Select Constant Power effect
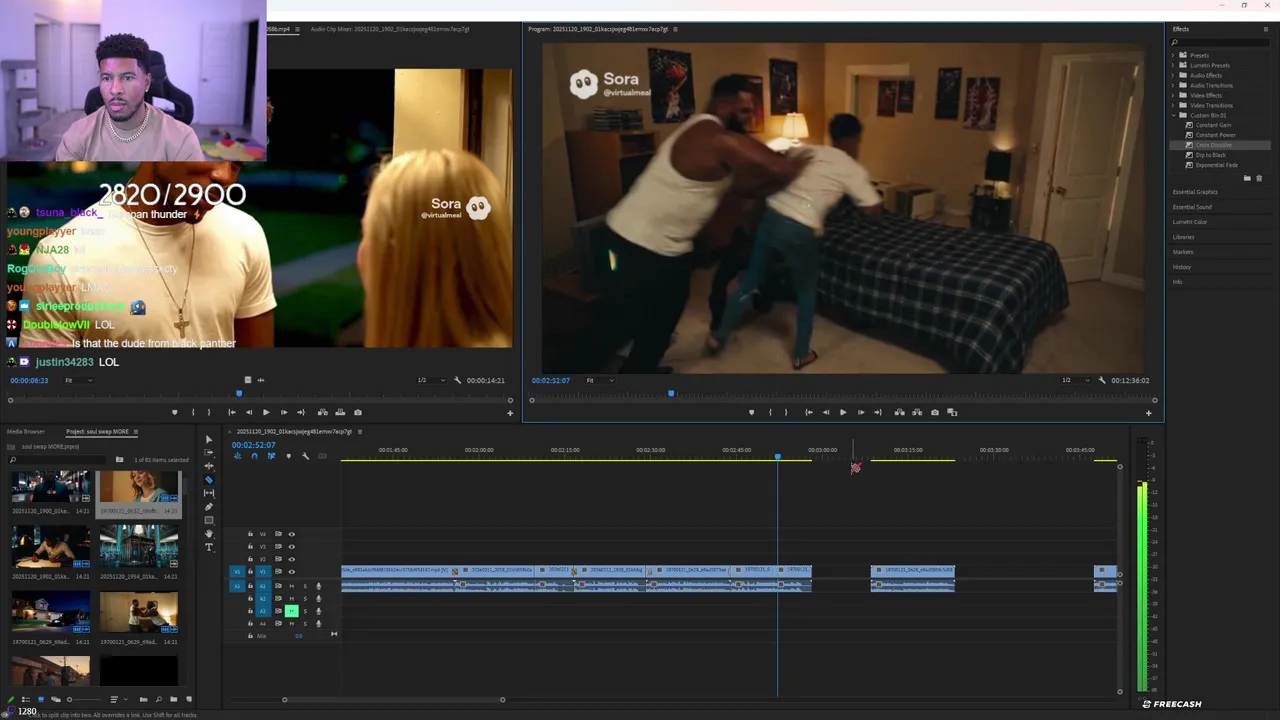 pyautogui.click(x=1215, y=135)
